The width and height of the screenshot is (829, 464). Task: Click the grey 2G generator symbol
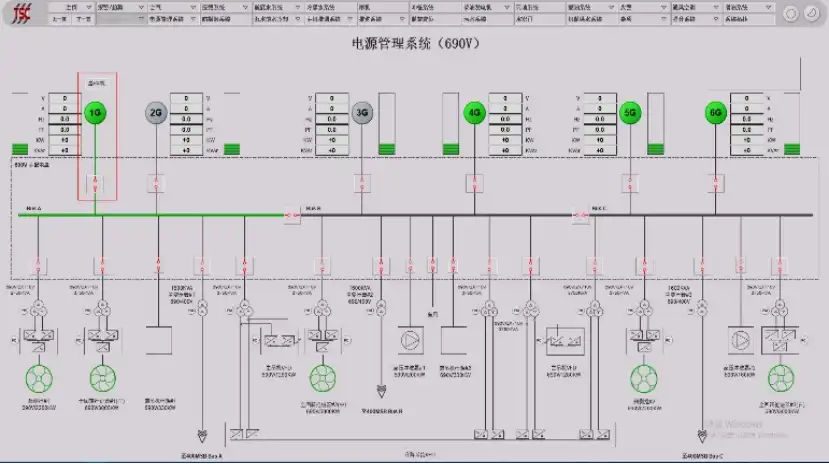point(156,112)
